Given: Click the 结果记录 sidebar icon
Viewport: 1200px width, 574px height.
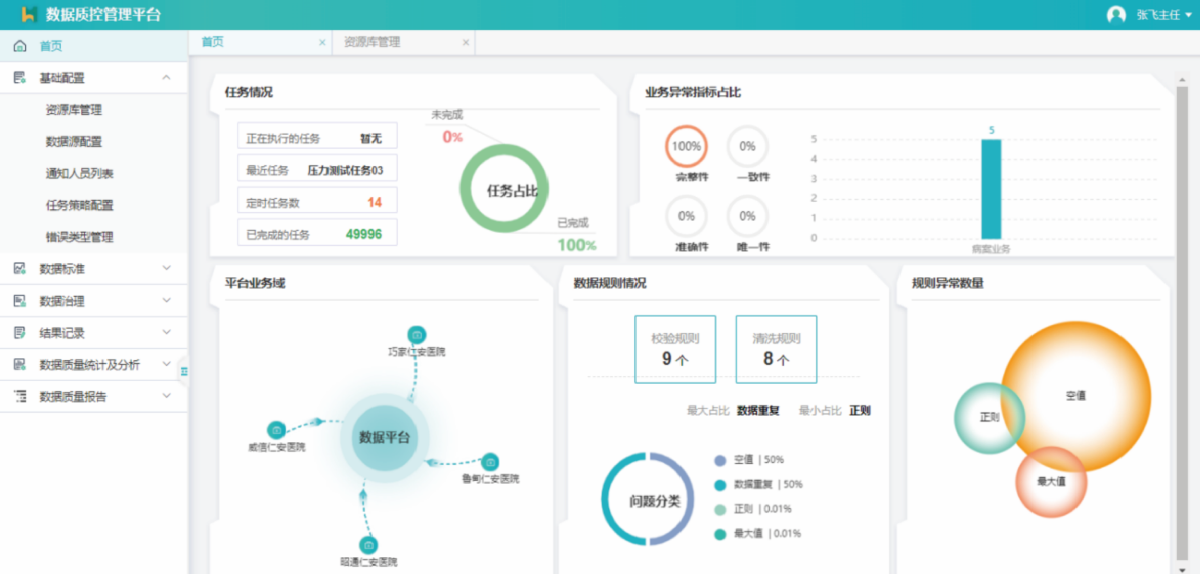Looking at the screenshot, I should point(20,333).
